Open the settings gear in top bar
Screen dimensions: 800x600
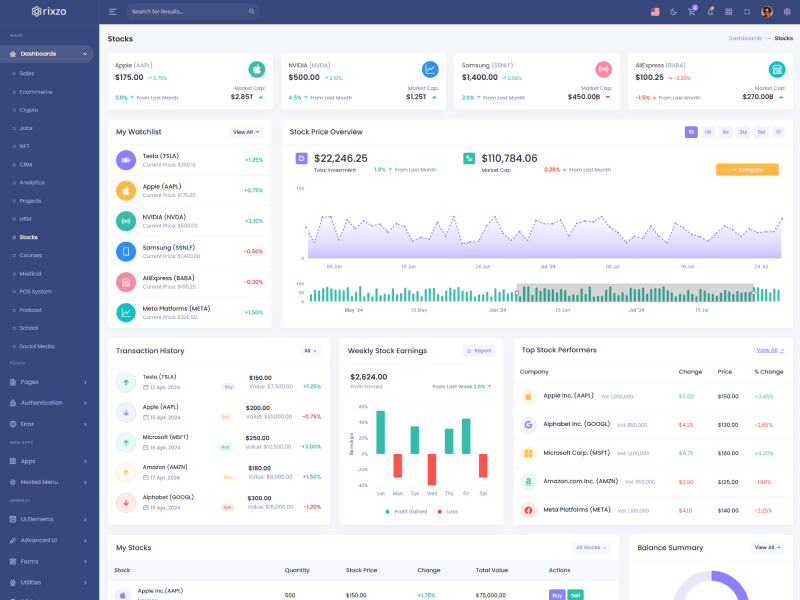pyautogui.click(x=786, y=12)
